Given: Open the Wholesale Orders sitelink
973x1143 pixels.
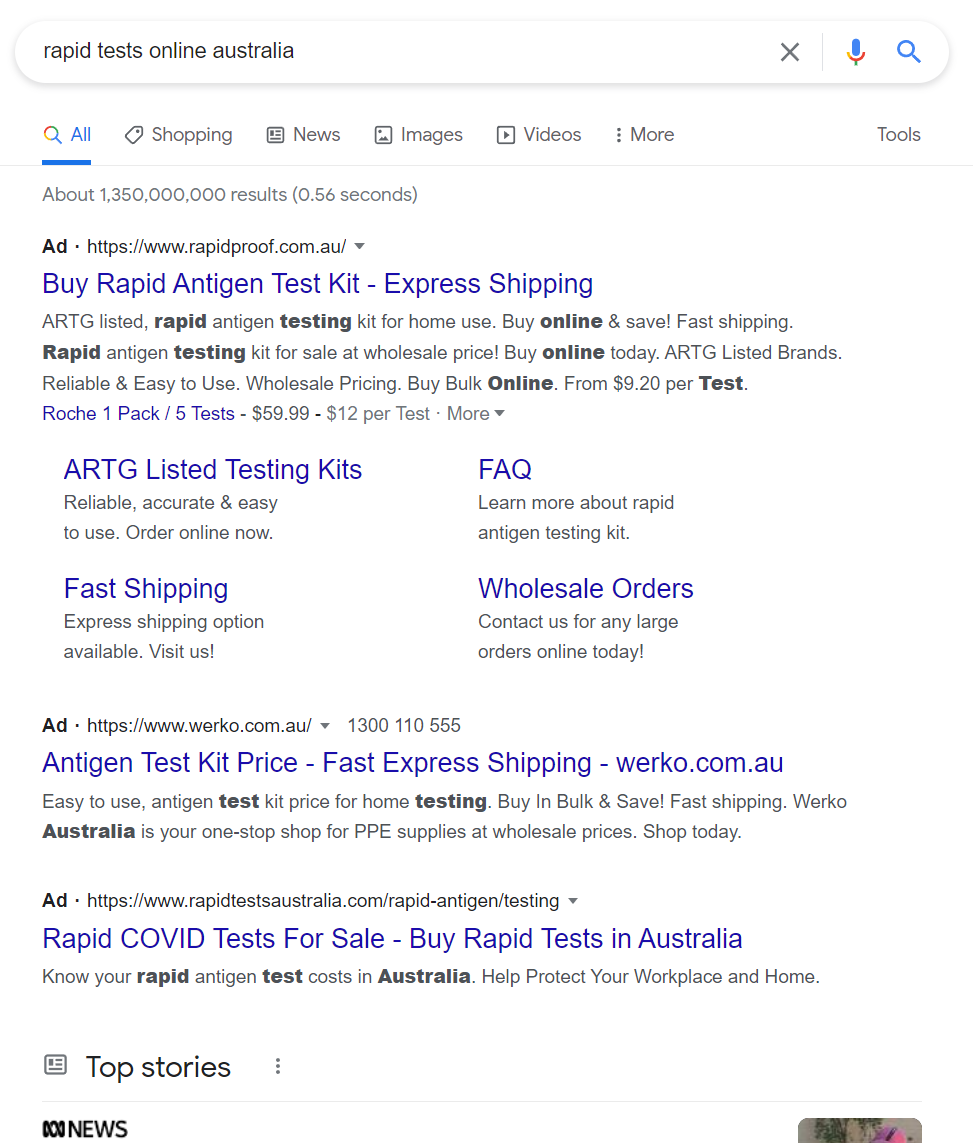Looking at the screenshot, I should [585, 589].
